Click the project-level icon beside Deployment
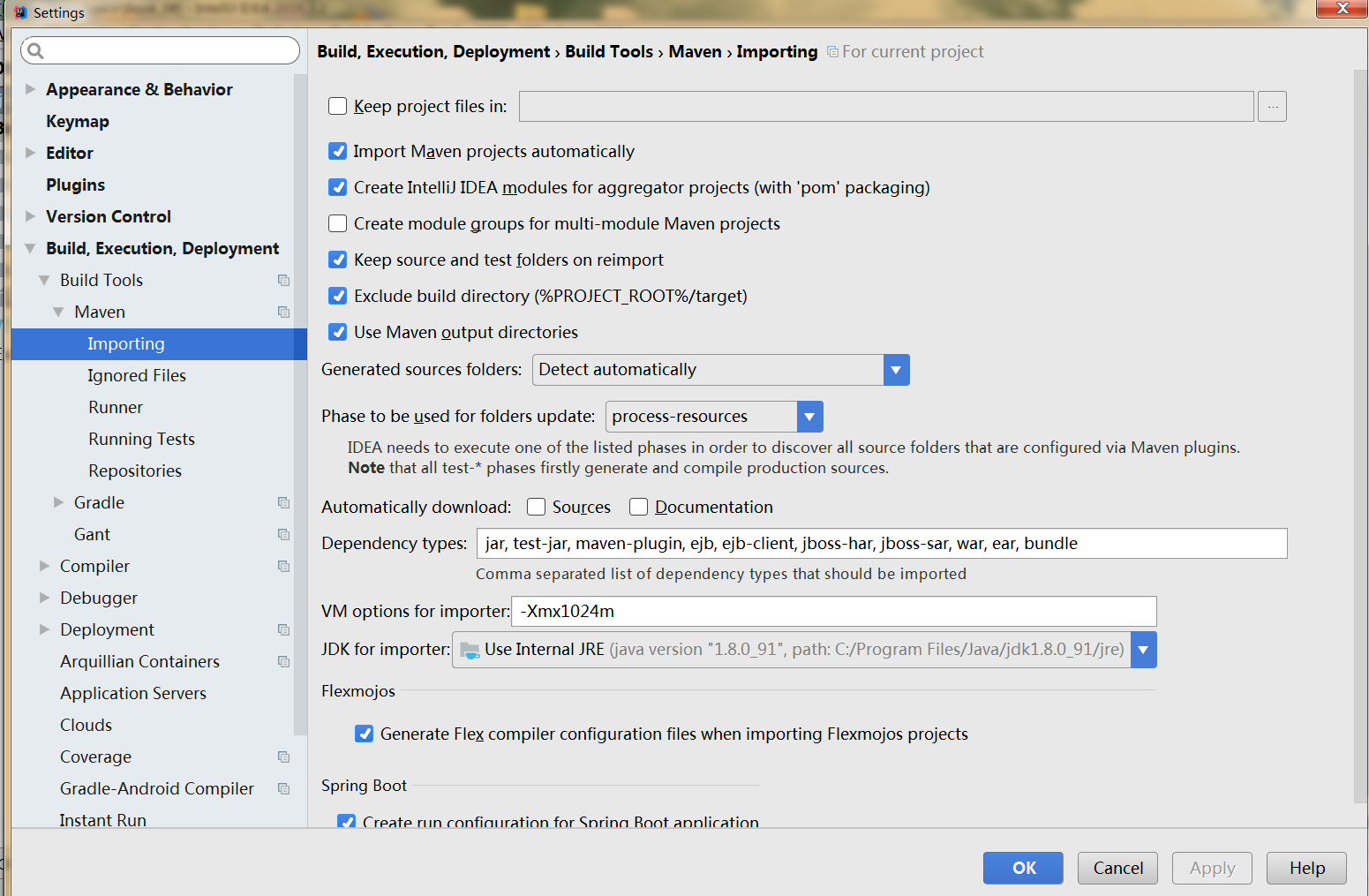 point(283,629)
